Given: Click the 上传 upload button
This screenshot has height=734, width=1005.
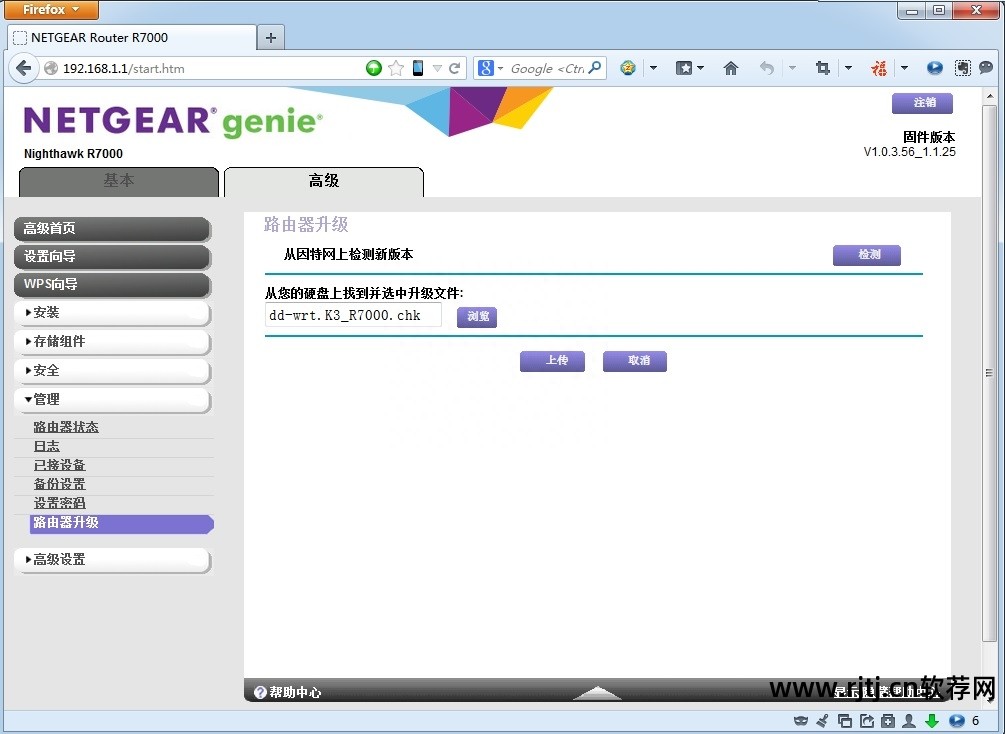Looking at the screenshot, I should click(x=552, y=361).
